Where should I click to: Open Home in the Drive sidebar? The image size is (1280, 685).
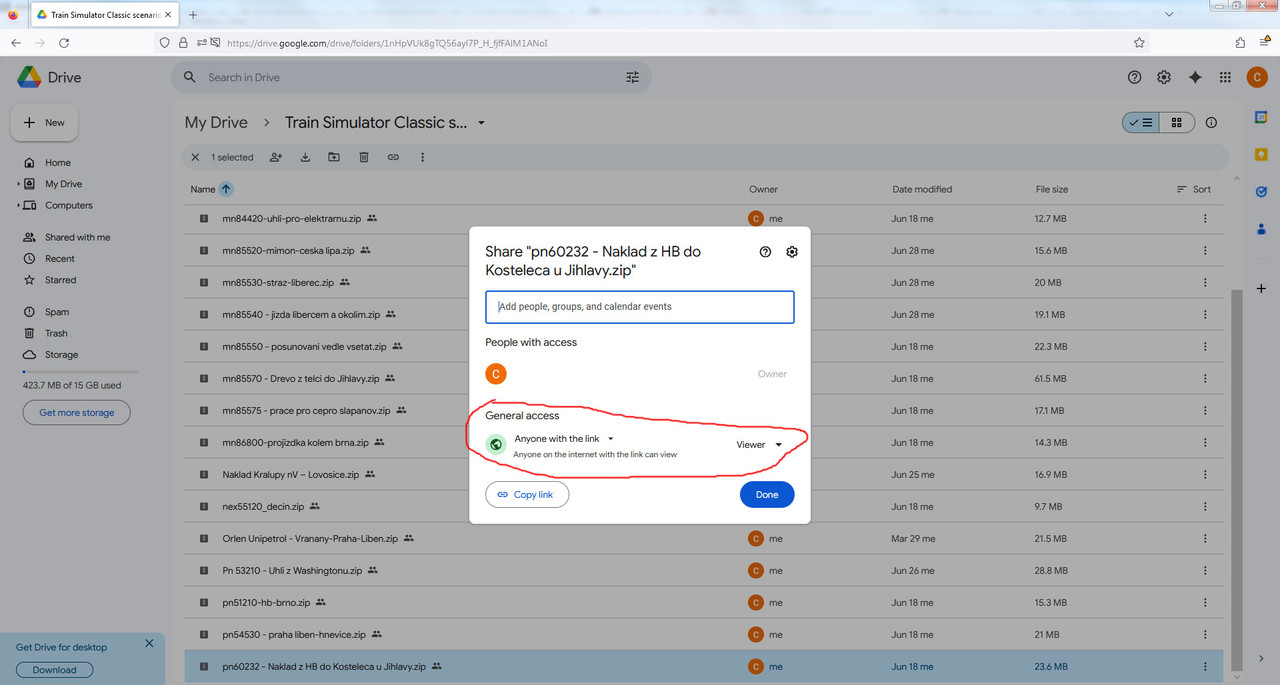[x=58, y=163]
